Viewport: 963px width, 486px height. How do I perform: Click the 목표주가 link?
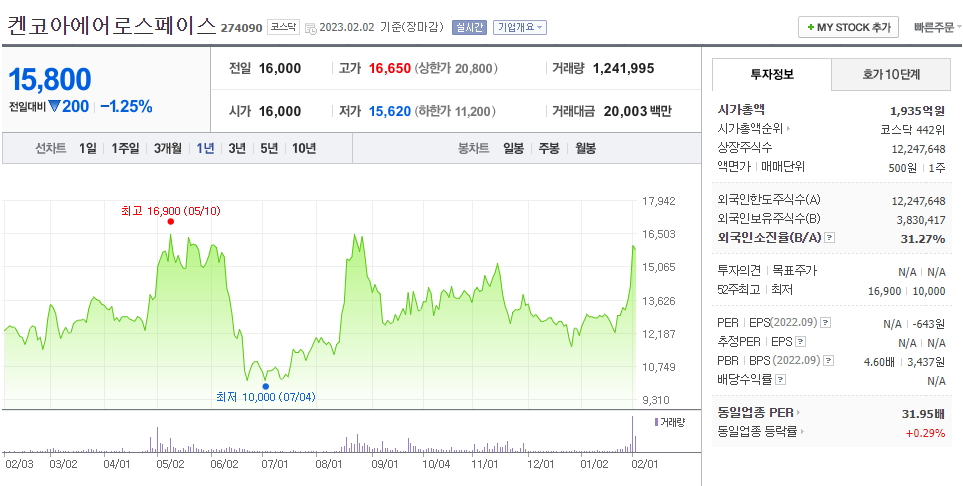pyautogui.click(x=795, y=270)
